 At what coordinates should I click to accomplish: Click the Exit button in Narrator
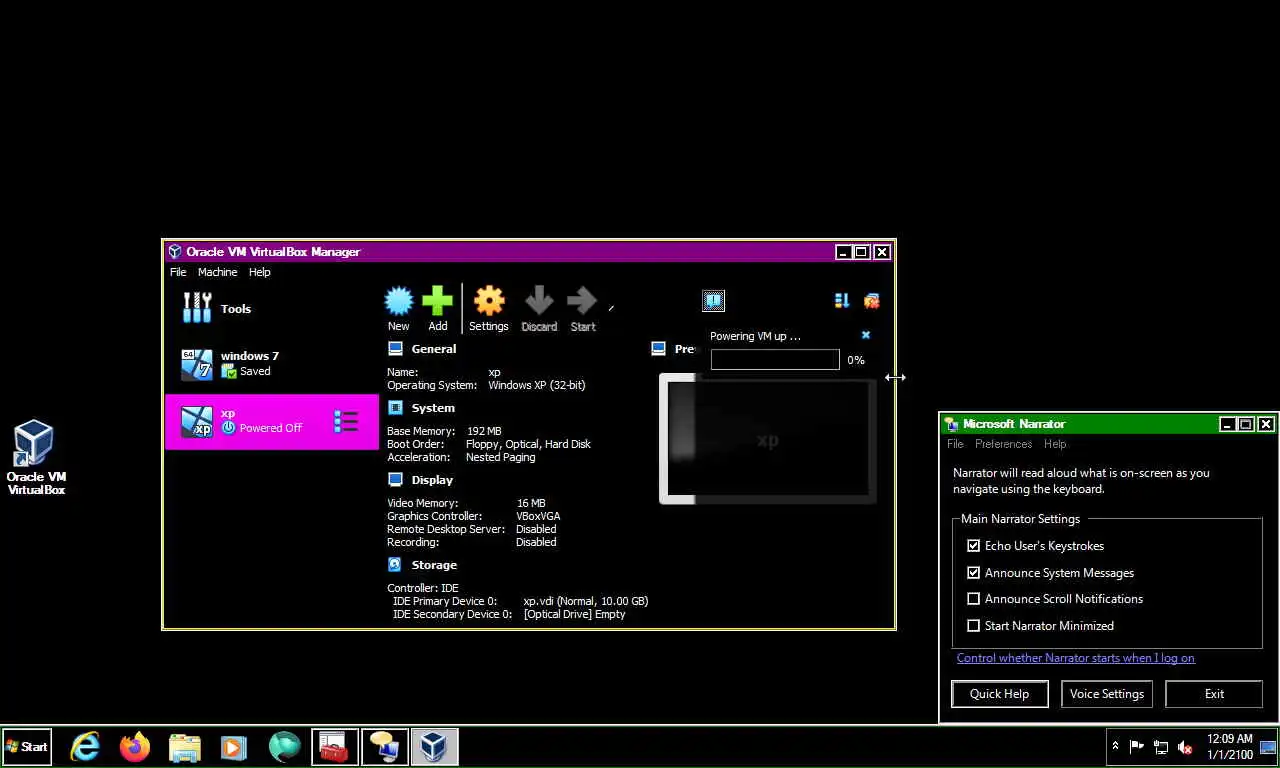(1214, 694)
